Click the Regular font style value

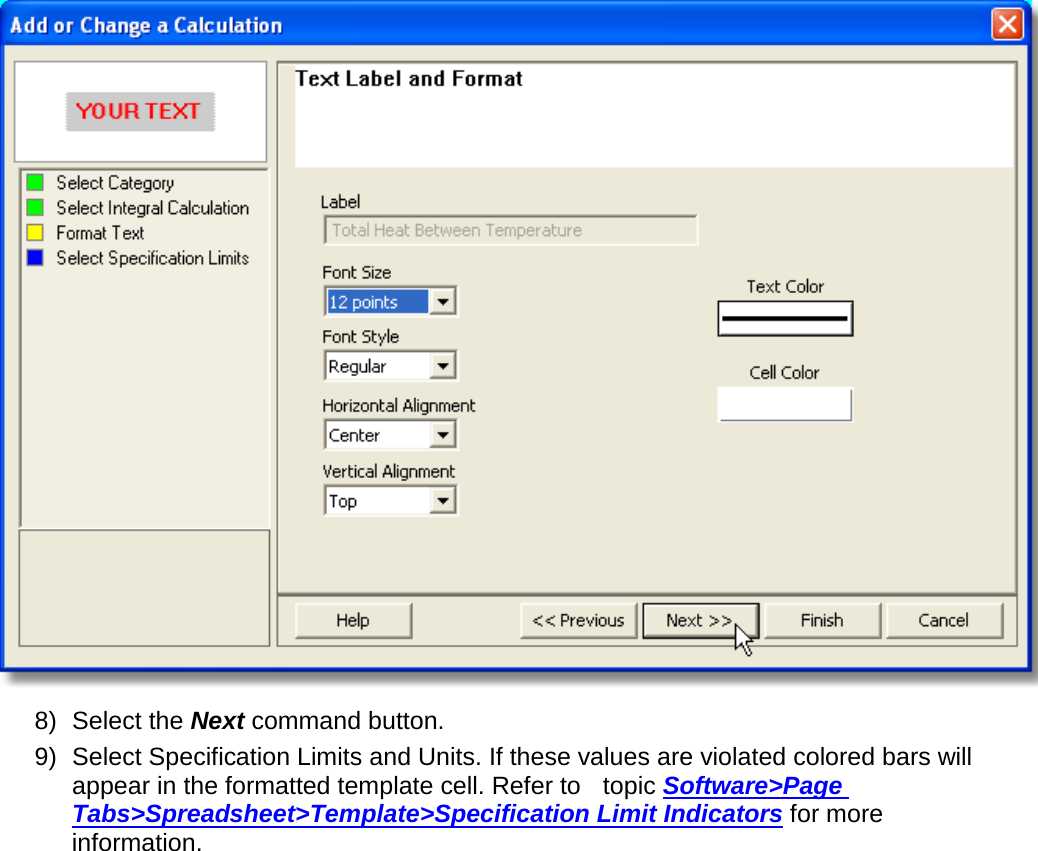click(377, 366)
